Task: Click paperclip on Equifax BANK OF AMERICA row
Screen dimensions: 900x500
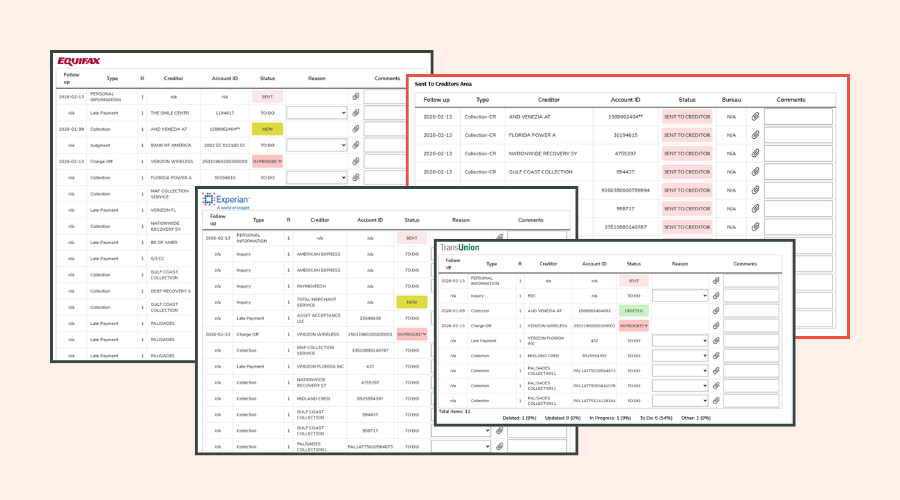Action: [356, 145]
